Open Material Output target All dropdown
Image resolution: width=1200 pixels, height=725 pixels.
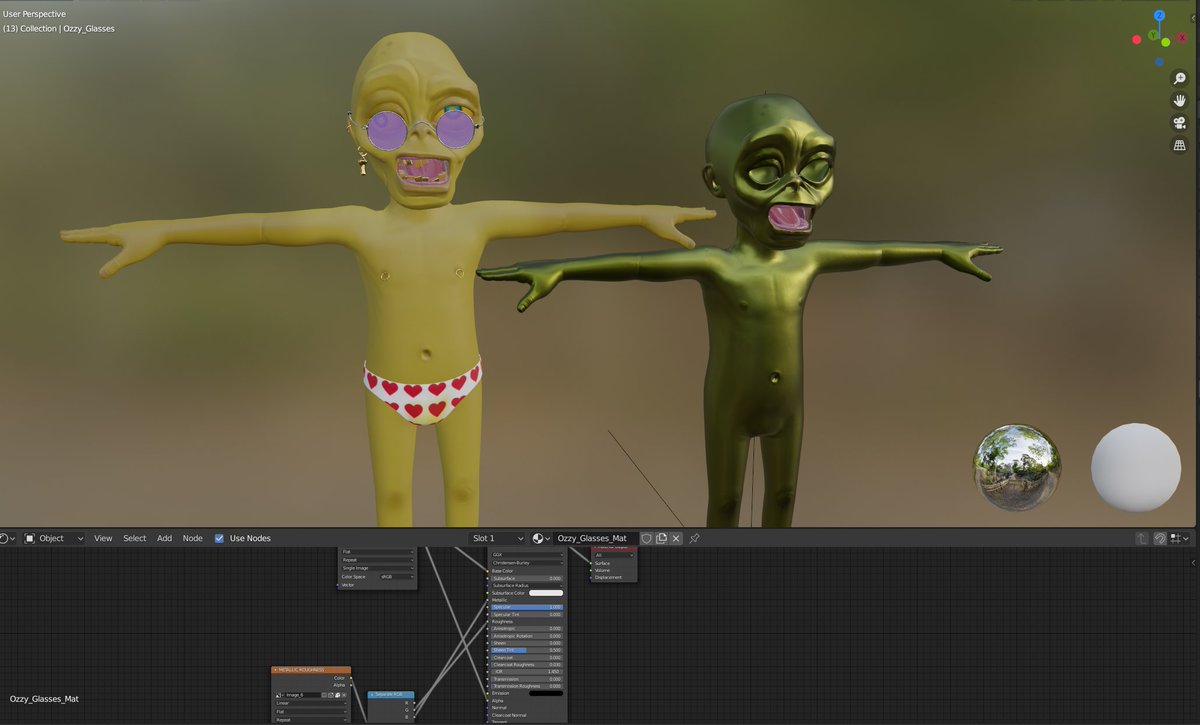point(613,555)
